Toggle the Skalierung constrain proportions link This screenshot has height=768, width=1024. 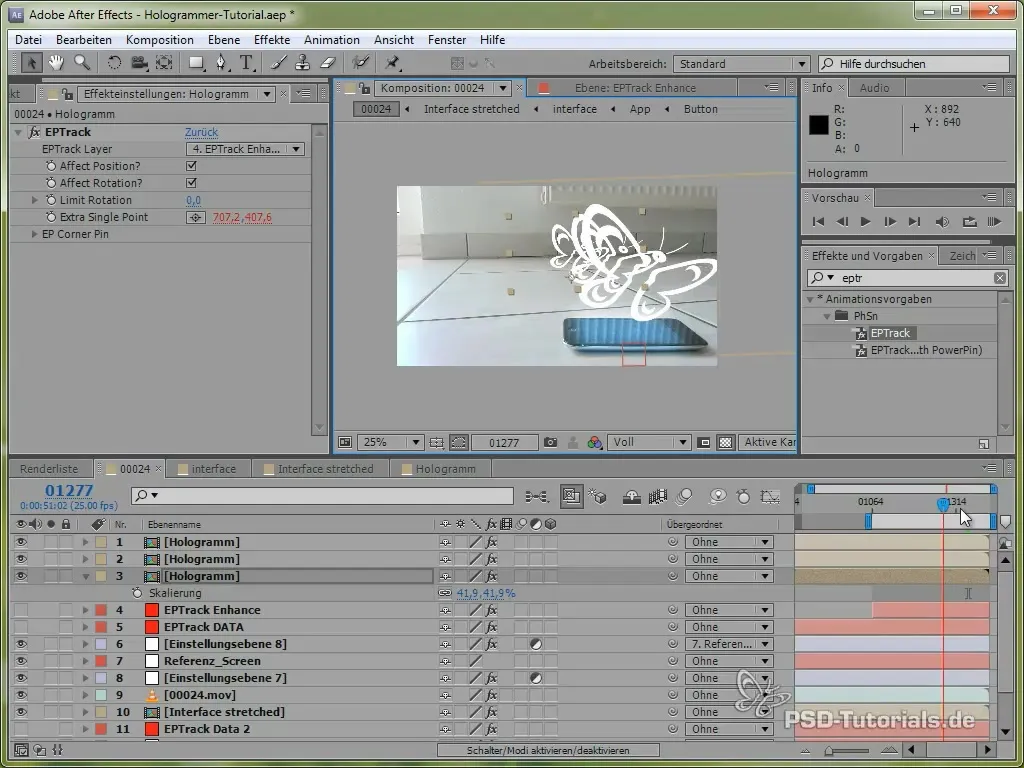445,593
